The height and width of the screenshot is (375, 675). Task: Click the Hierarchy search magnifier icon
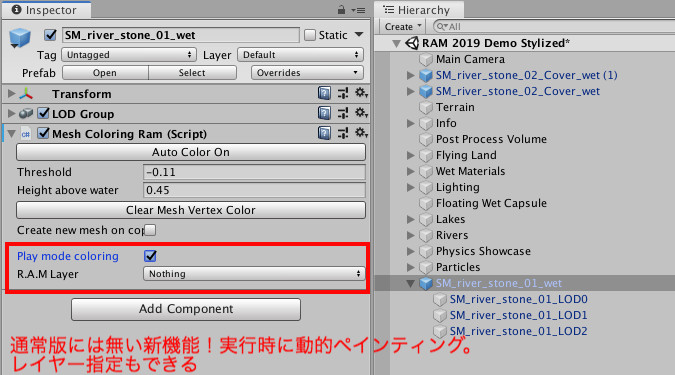pyautogui.click(x=441, y=27)
